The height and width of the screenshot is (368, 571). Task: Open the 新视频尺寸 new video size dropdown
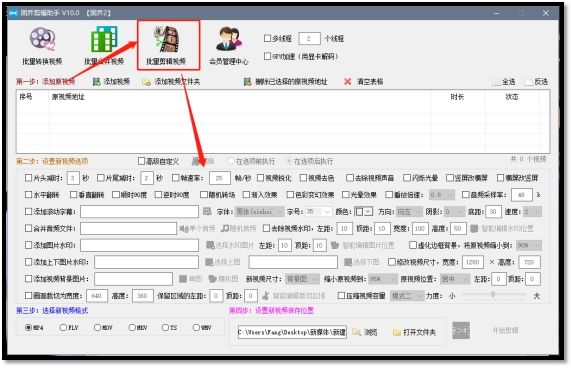coord(303,279)
